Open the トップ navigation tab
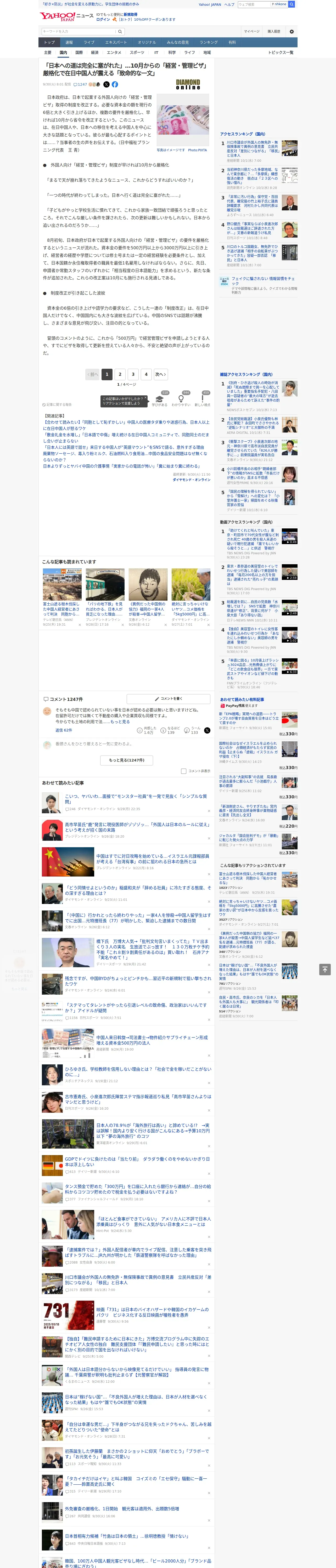 point(49,42)
